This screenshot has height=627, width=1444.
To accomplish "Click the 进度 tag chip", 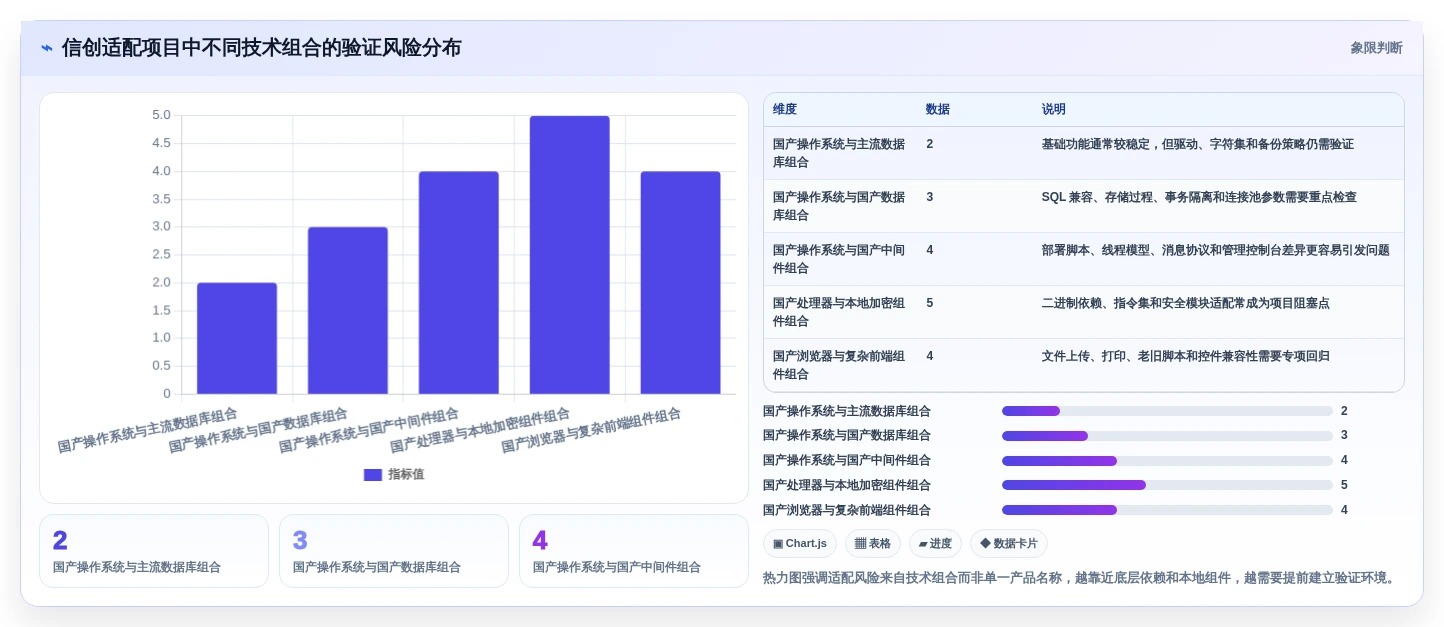I will pos(935,544).
